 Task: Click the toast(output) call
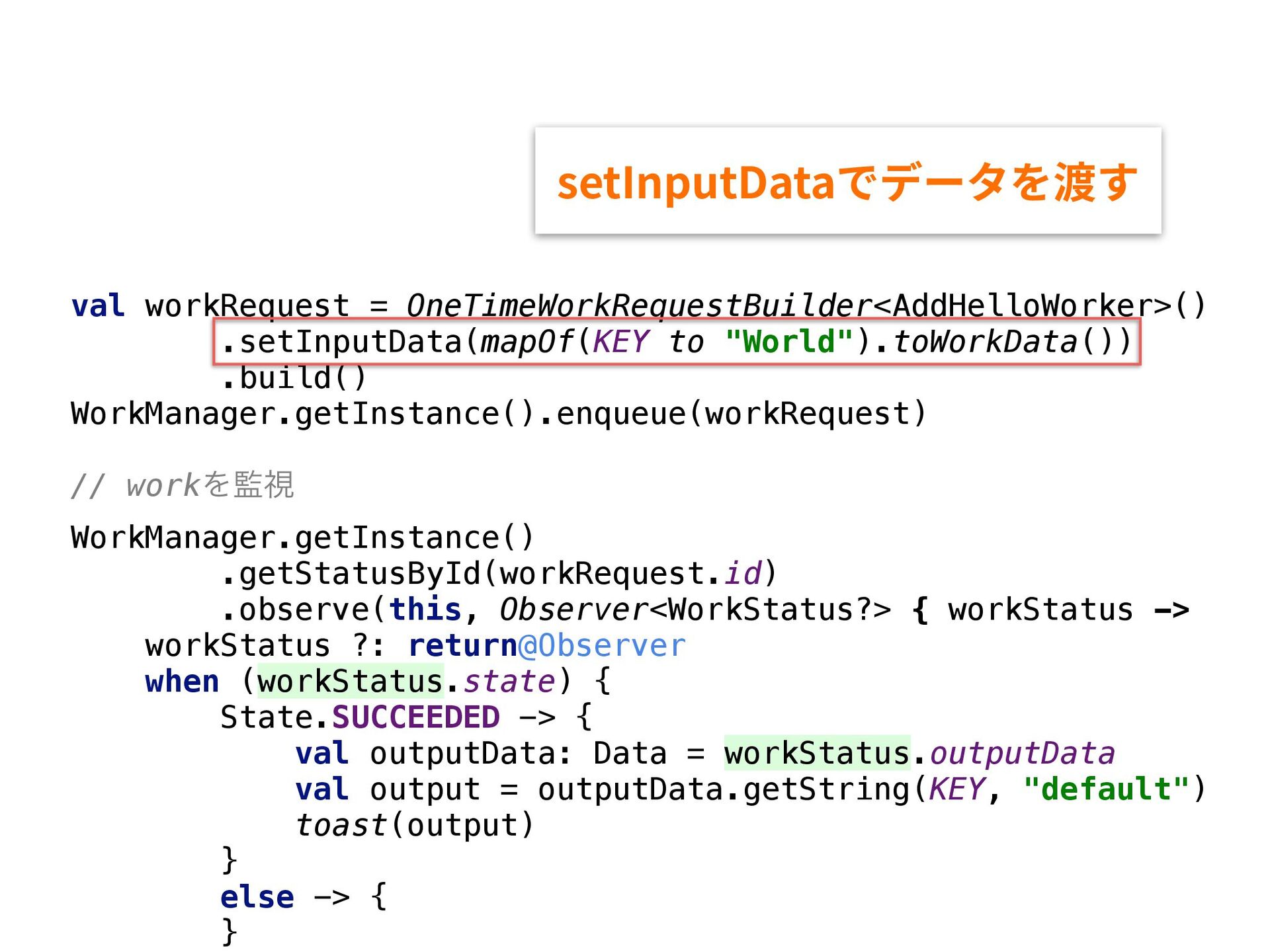[414, 825]
